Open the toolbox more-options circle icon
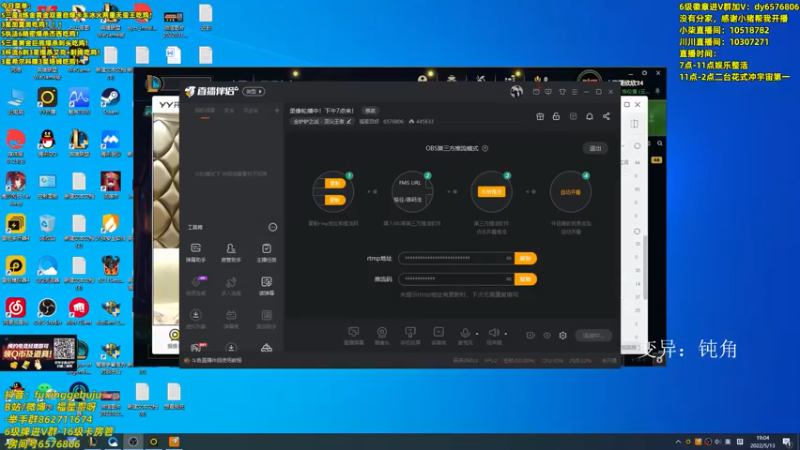 click(x=273, y=227)
